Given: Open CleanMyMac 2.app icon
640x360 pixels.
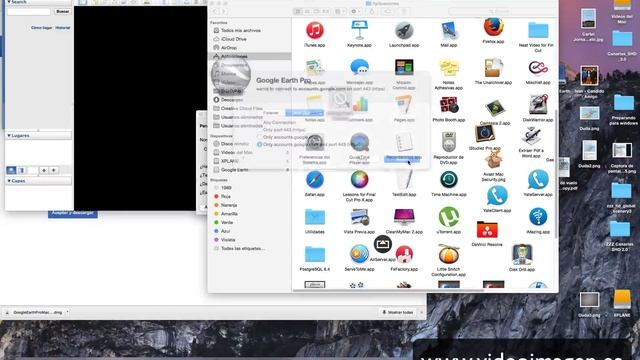Looking at the screenshot, I should [x=404, y=217].
